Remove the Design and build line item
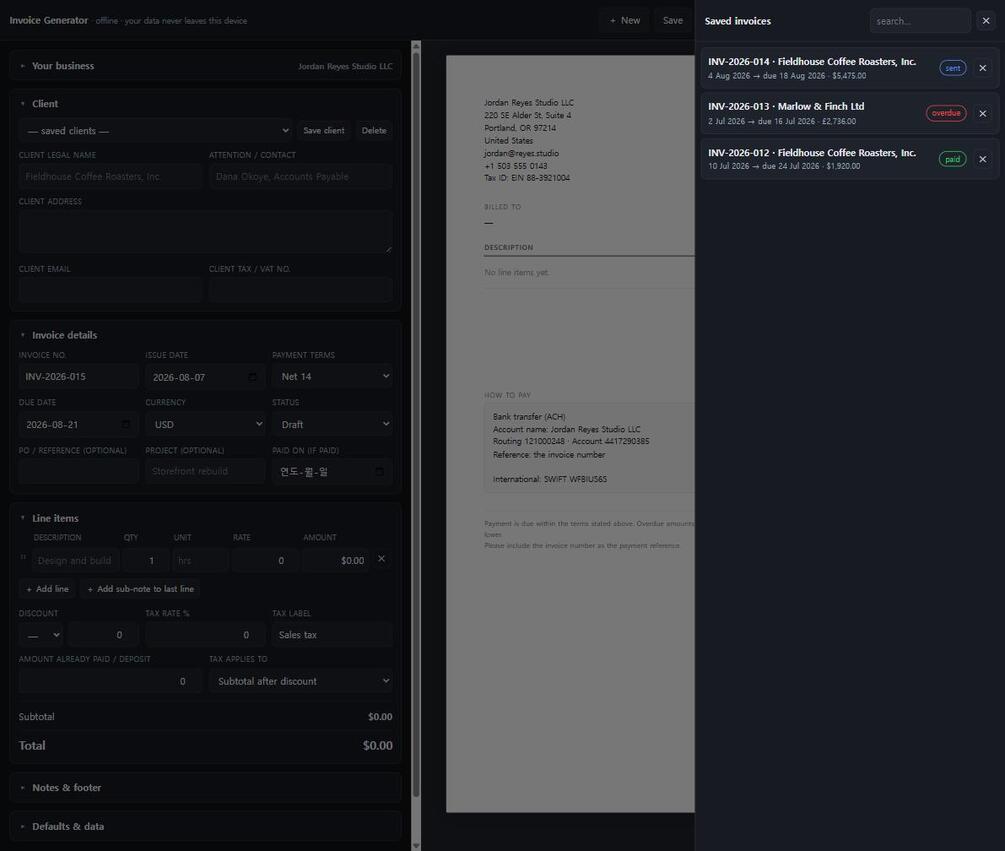The height and width of the screenshot is (851, 1005). pos(381,559)
